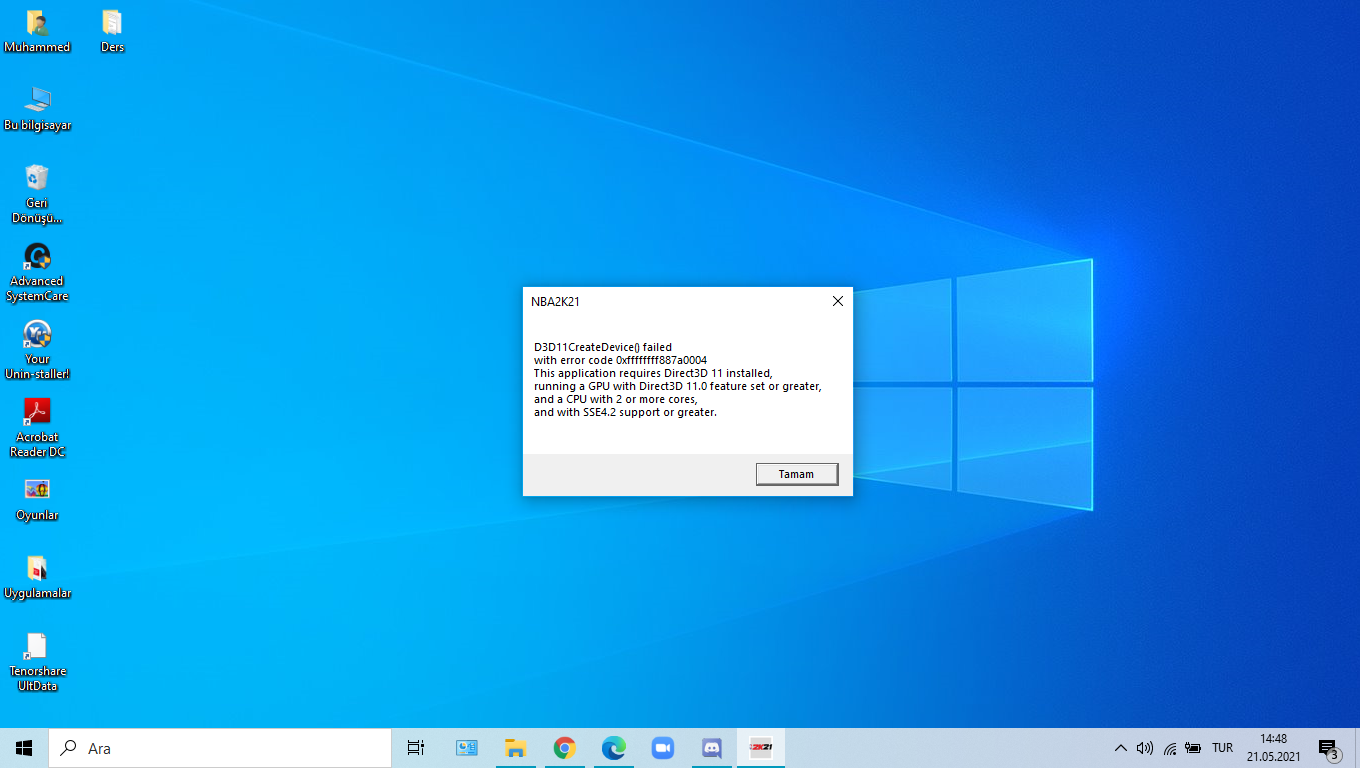Open the Muhammed user folder on desktop
Screen dimensions: 1360x768
click(x=37, y=31)
